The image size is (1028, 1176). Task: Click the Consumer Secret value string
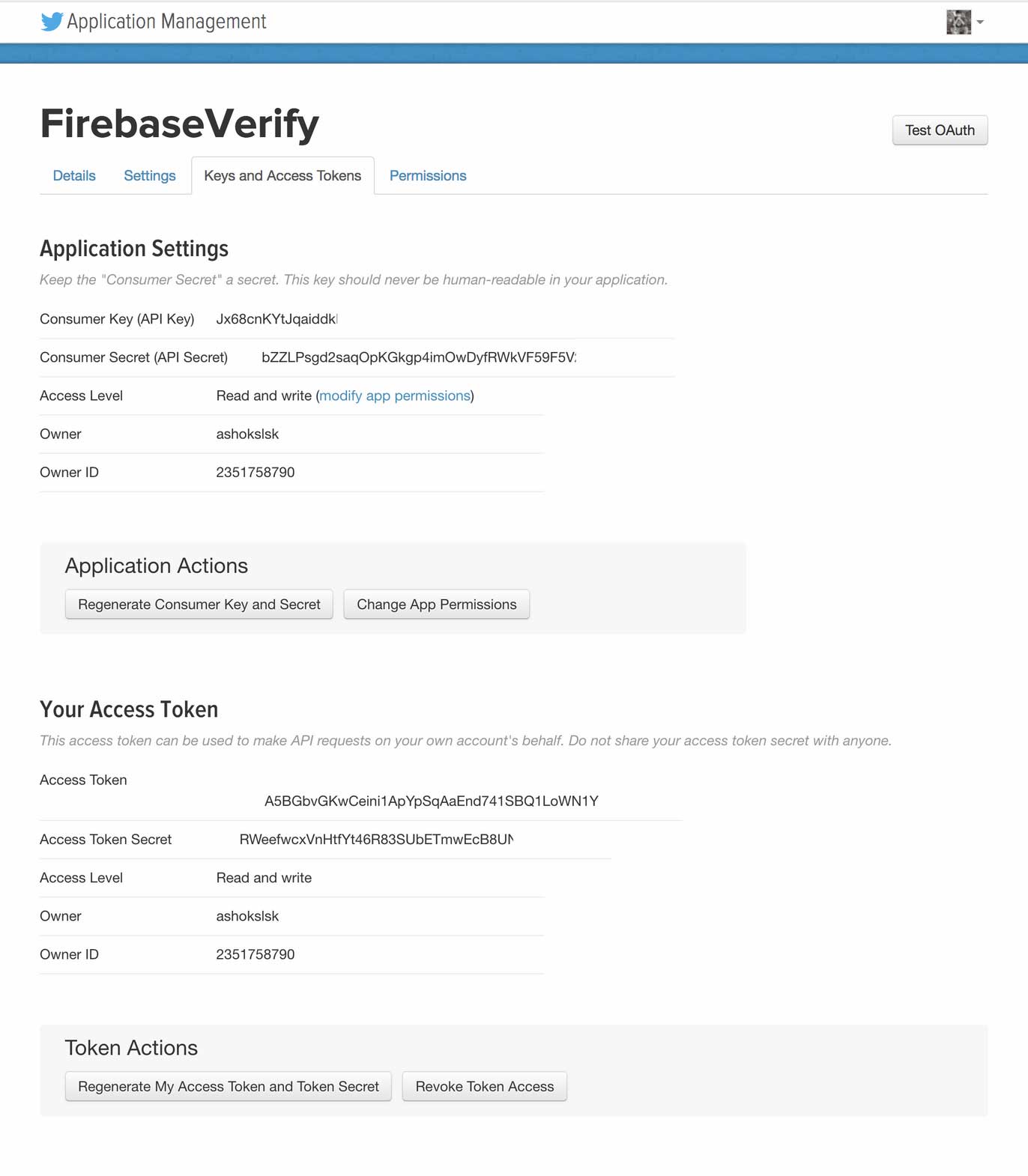pyautogui.click(x=418, y=357)
